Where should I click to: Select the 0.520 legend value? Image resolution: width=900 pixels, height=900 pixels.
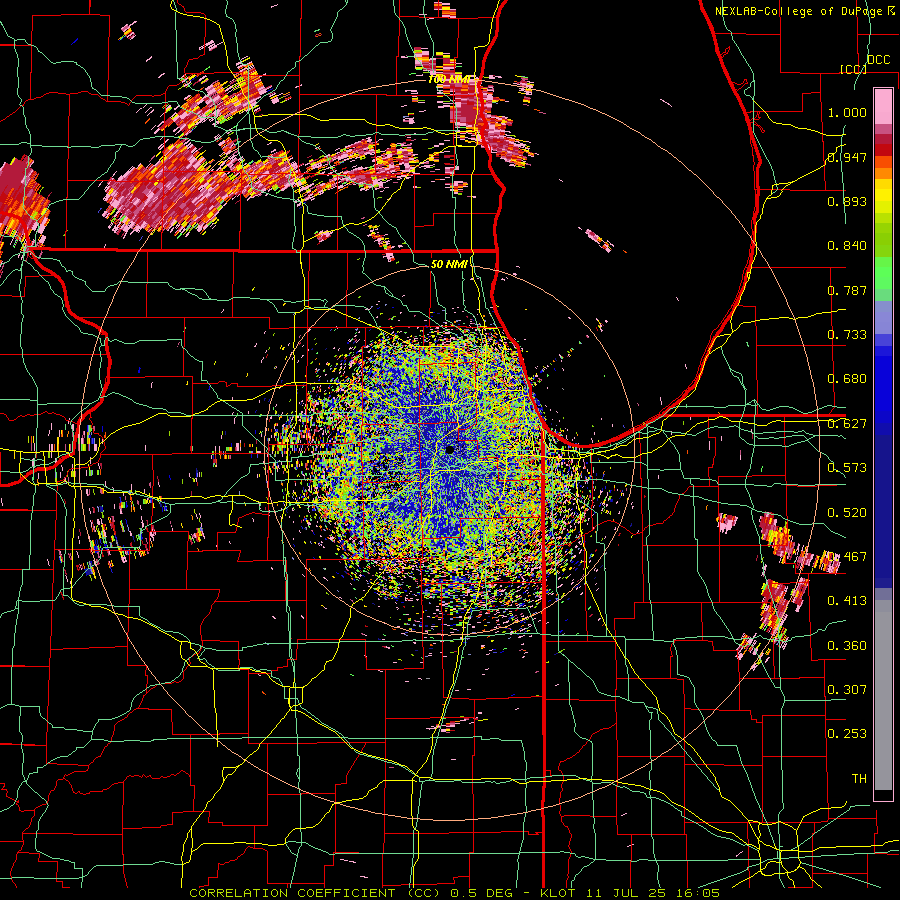pos(847,513)
